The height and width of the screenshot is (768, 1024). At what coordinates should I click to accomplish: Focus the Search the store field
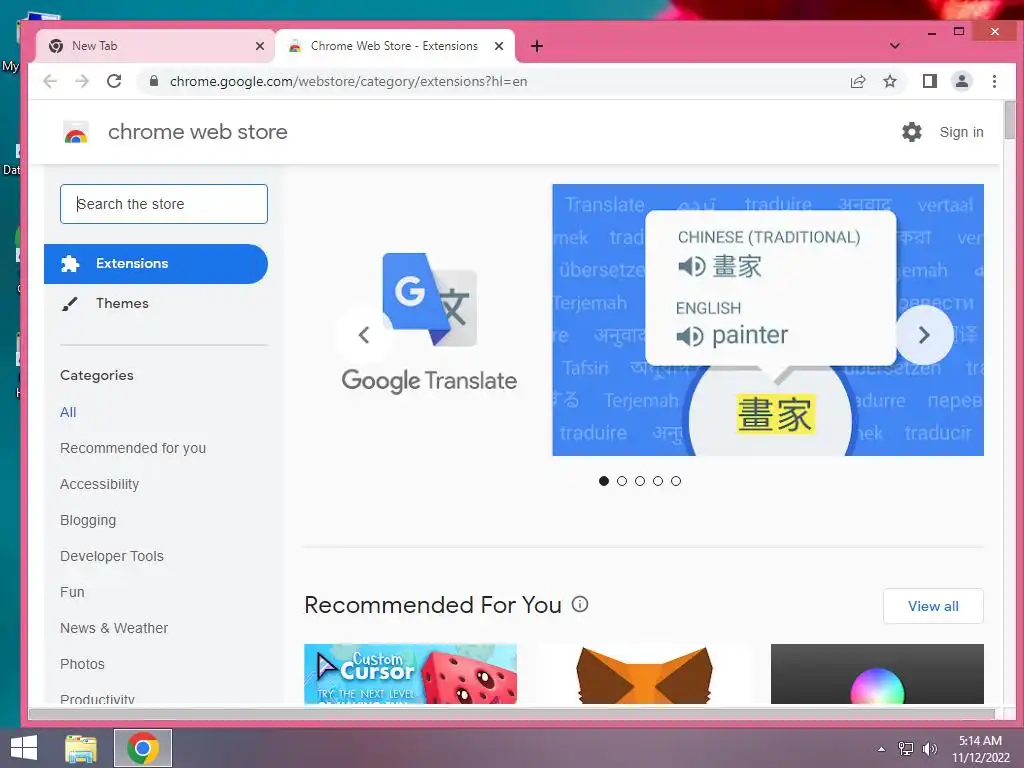pyautogui.click(x=164, y=204)
